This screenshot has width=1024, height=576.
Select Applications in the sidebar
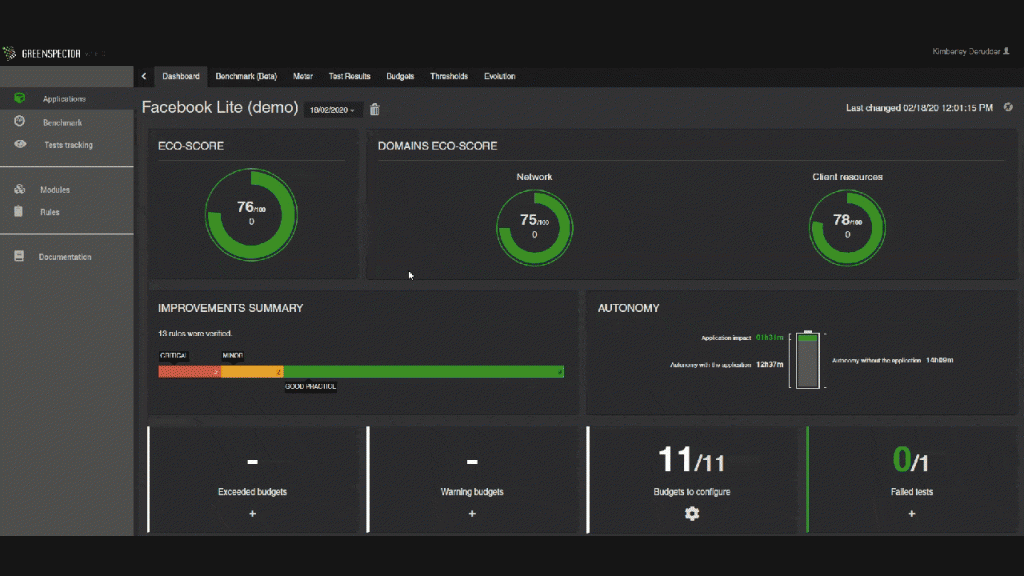pos(64,99)
